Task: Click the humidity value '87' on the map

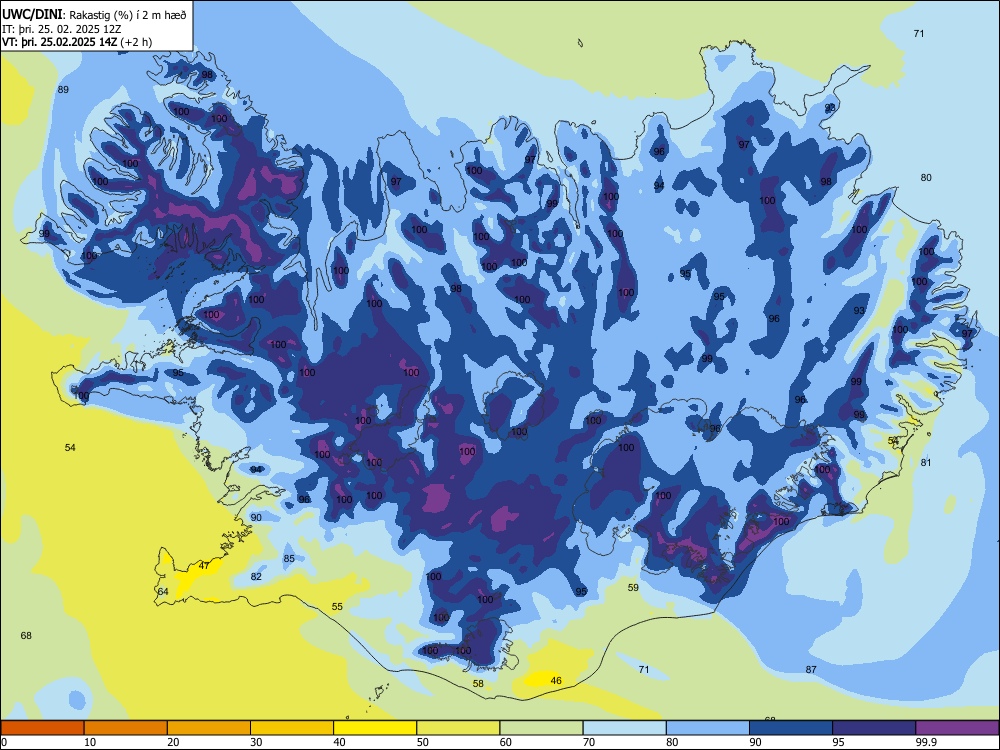Action: point(811,670)
